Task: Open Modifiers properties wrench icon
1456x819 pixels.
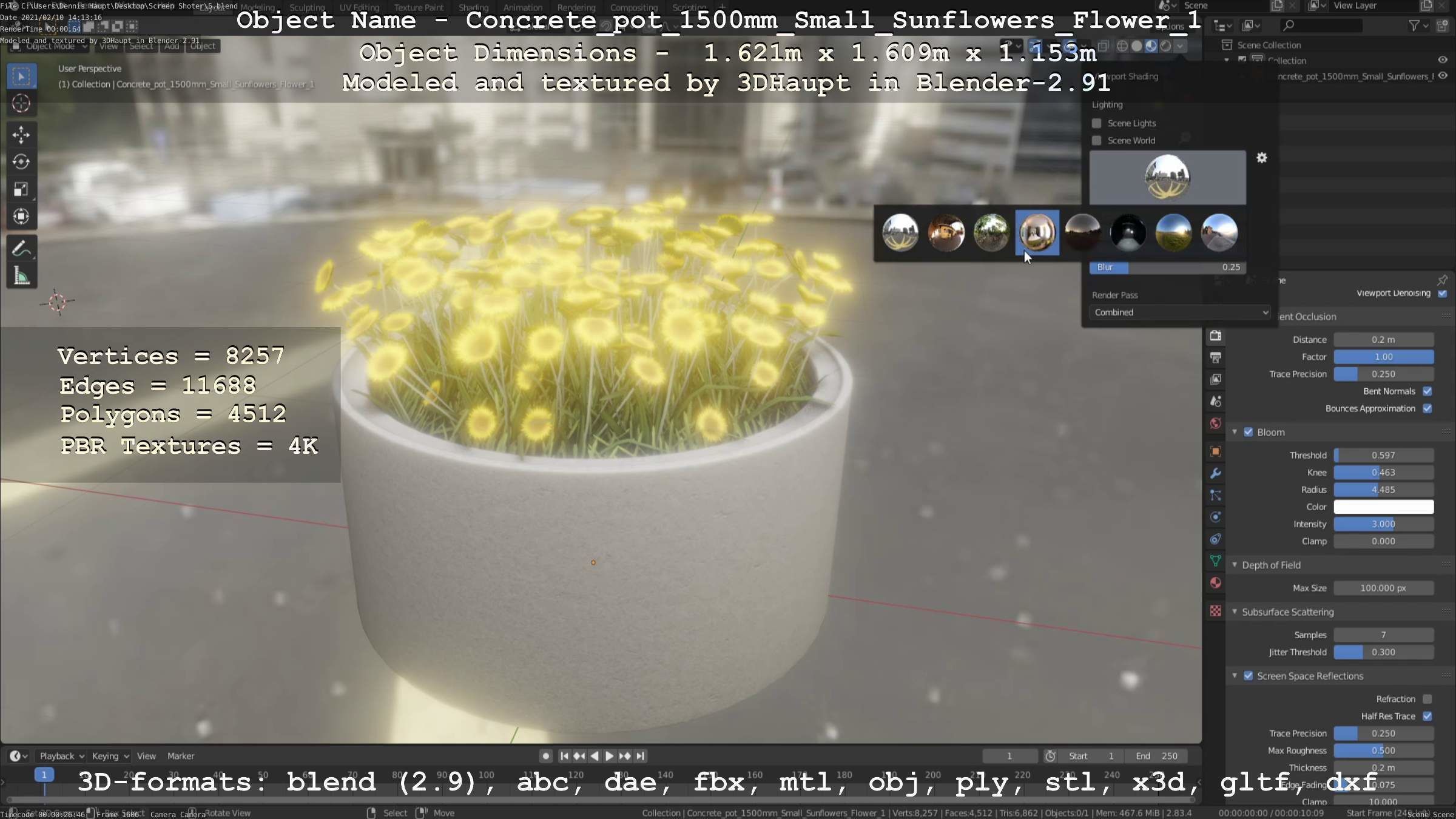Action: tap(1215, 473)
